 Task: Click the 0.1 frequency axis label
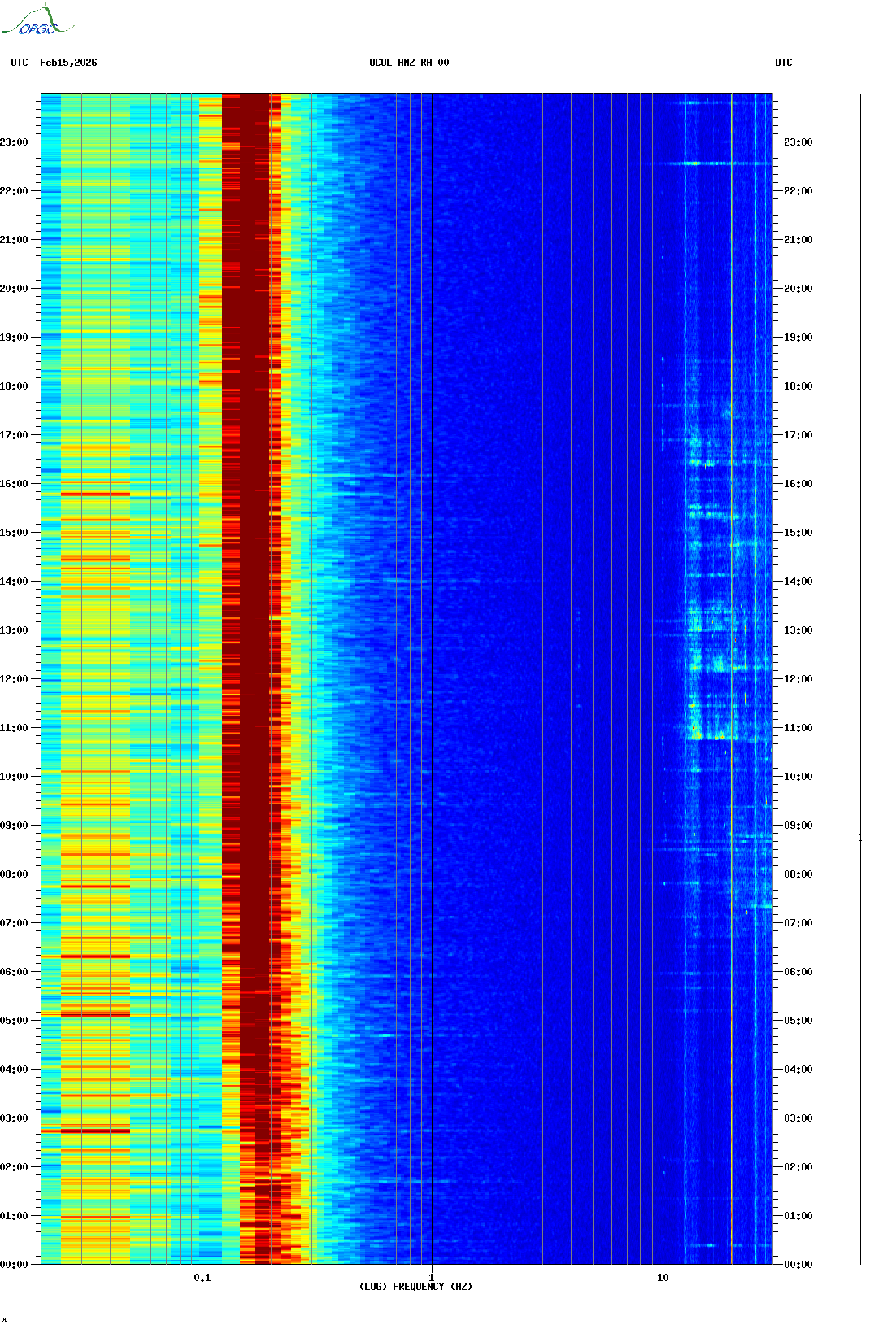click(x=202, y=1278)
